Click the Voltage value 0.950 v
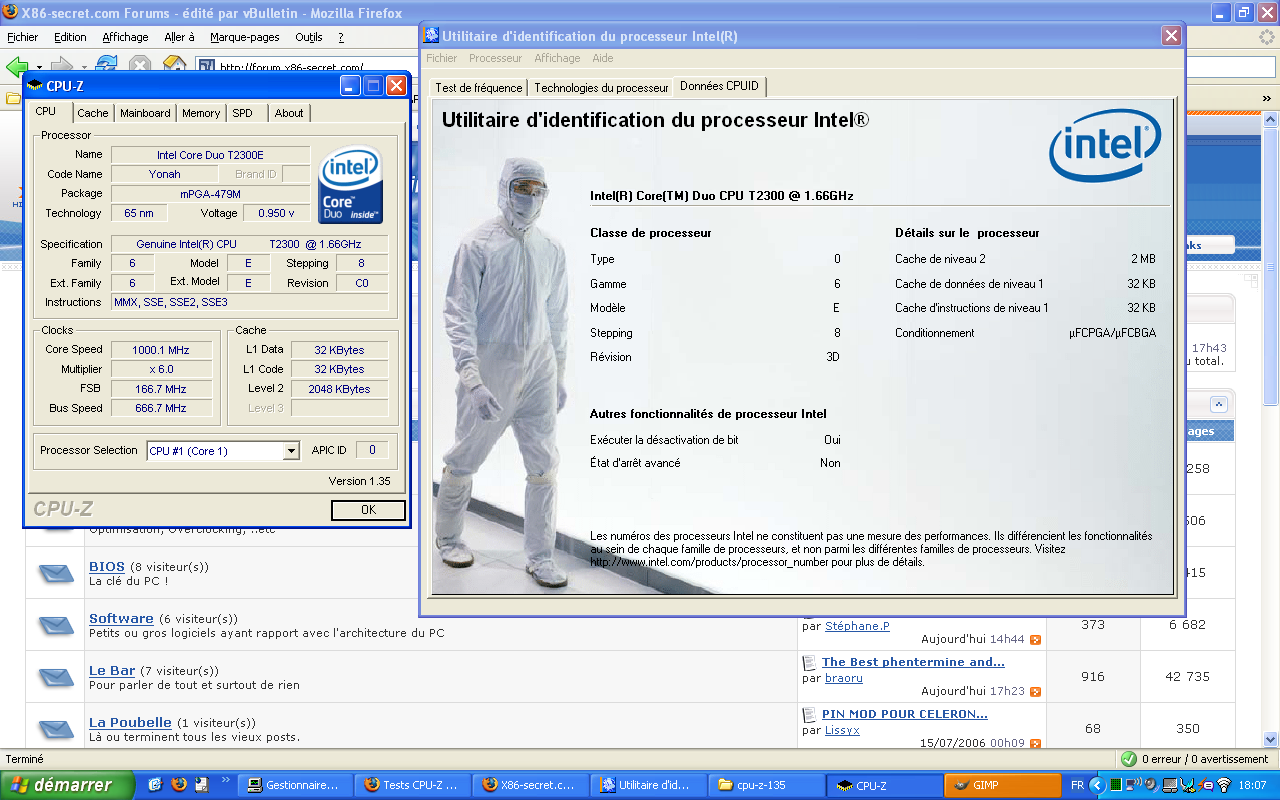 coord(276,213)
